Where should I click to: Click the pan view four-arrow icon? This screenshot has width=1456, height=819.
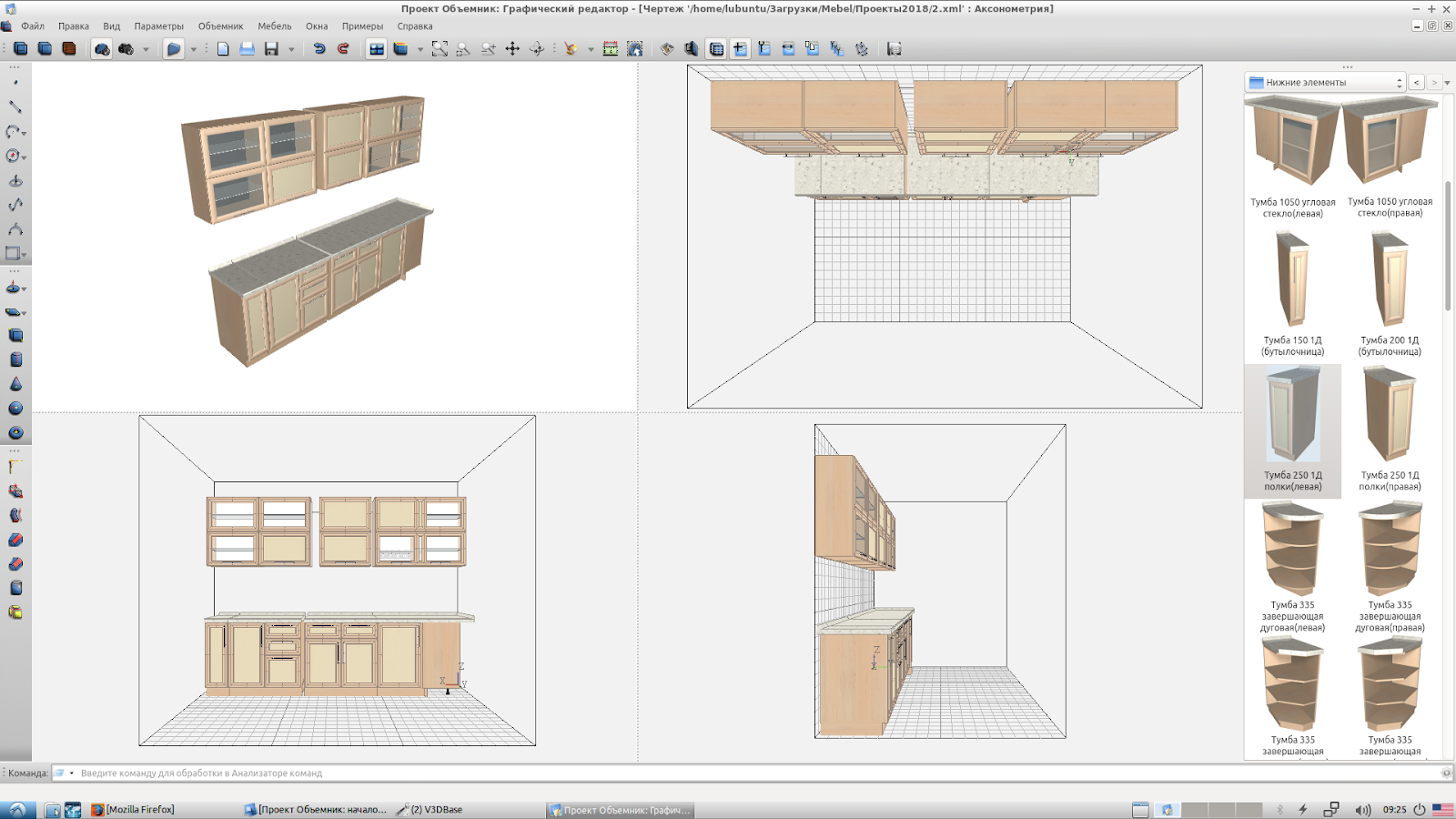[512, 49]
